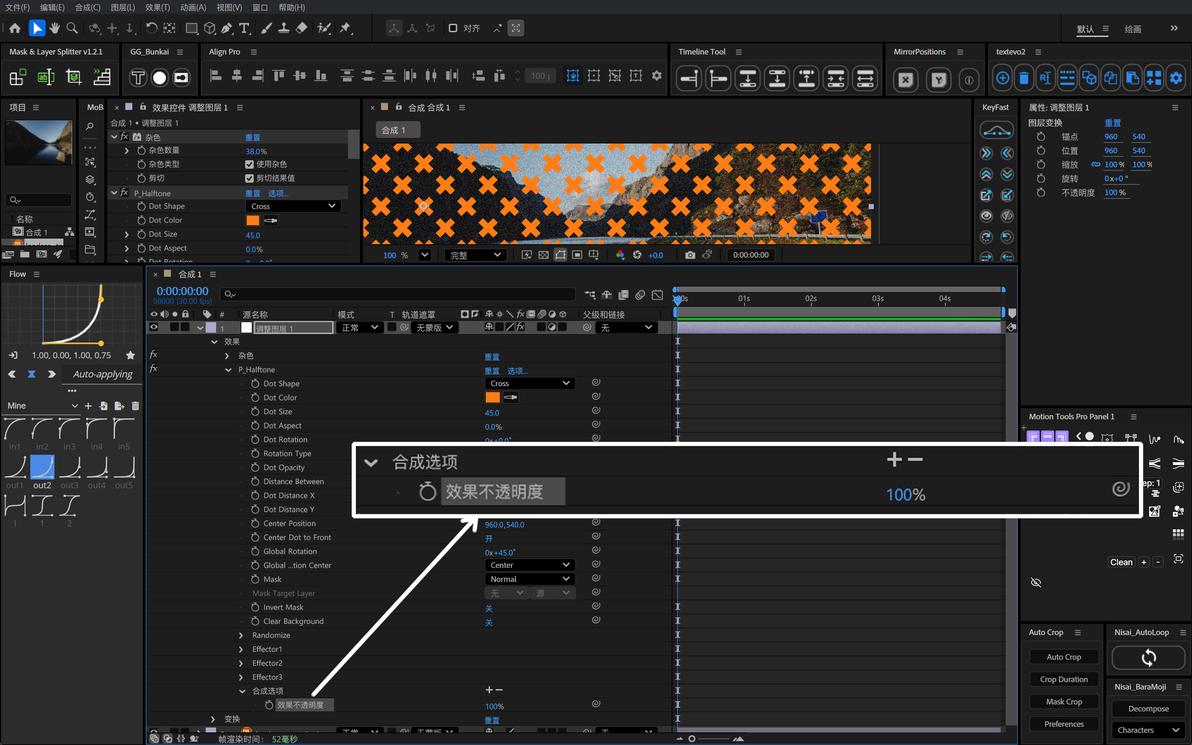This screenshot has width=1192, height=745.
Task: Open the 效果(T) menu
Action: pos(157,7)
